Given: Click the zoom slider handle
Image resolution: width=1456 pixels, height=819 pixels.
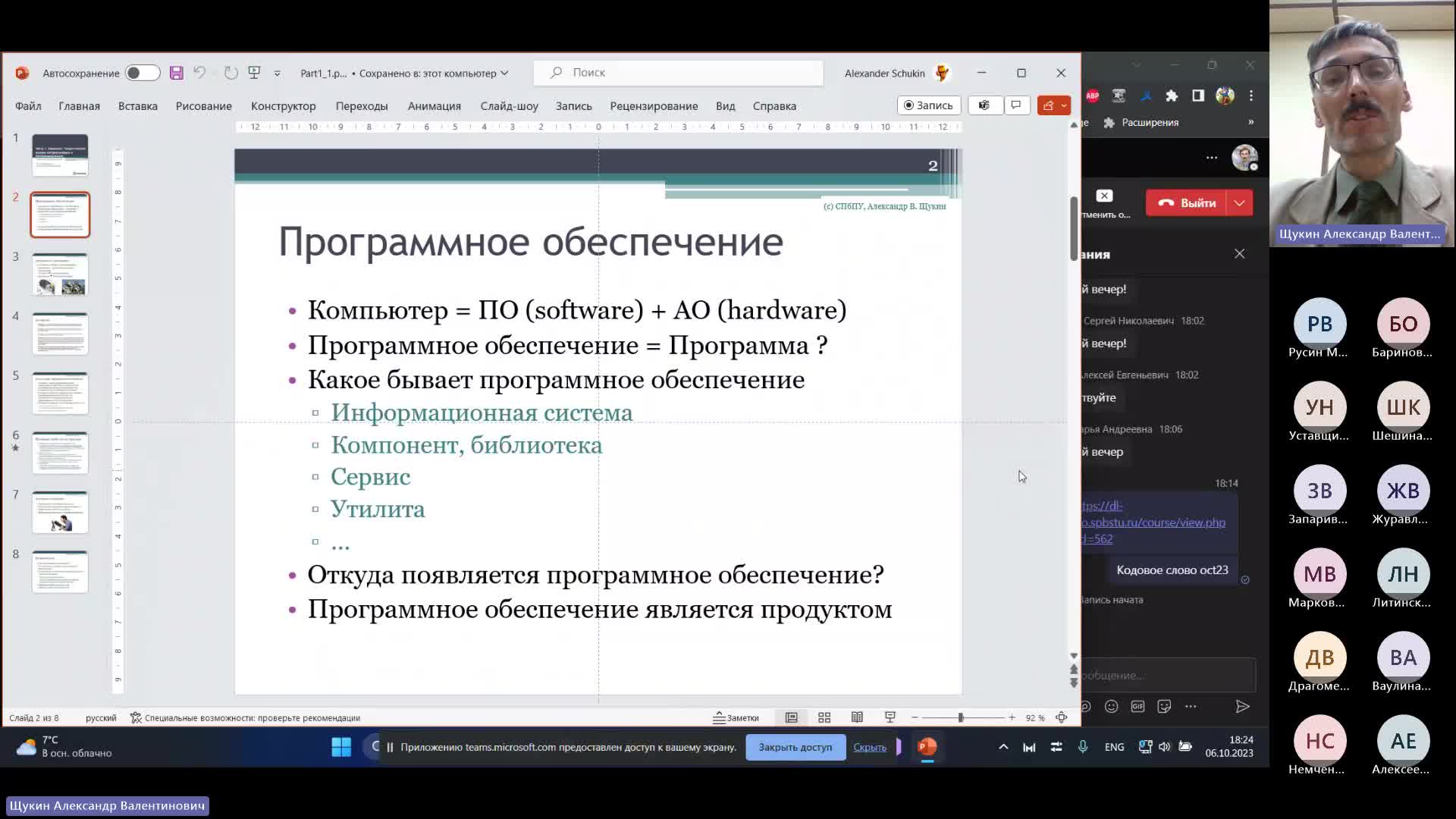Looking at the screenshot, I should point(961,717).
